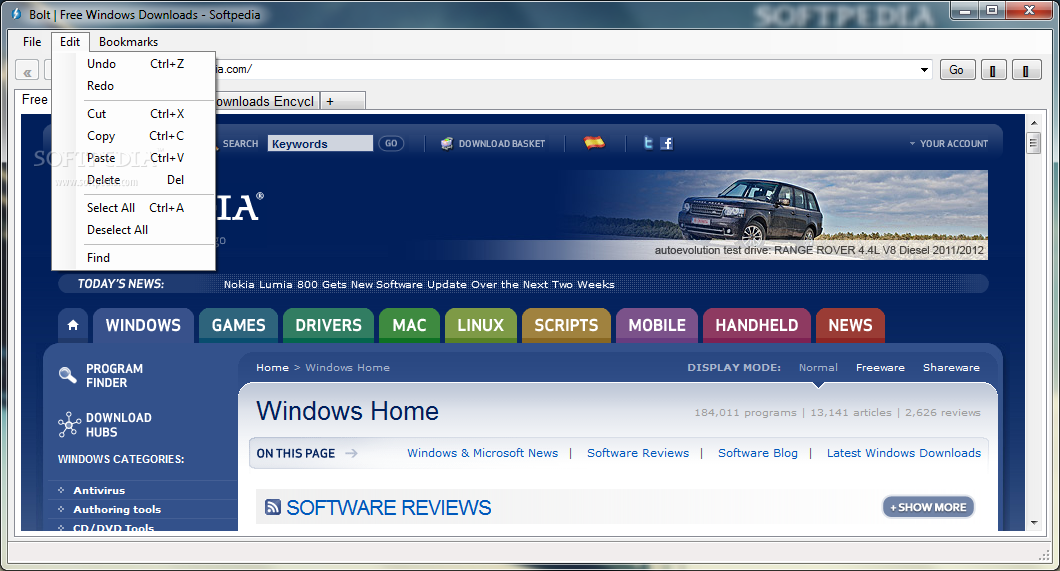Choose Select All from the Edit menu

click(134, 207)
